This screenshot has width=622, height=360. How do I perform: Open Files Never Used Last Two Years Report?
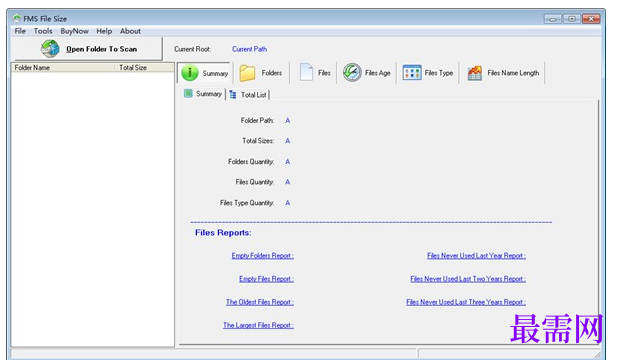(468, 279)
